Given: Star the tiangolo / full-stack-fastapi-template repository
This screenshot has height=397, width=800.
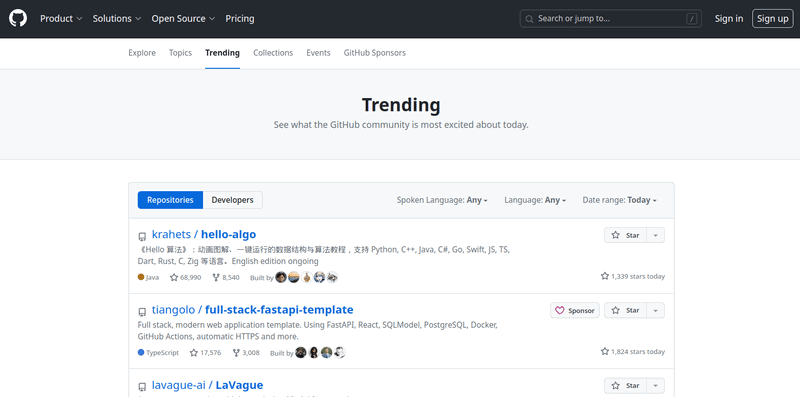Looking at the screenshot, I should pyautogui.click(x=626, y=310).
